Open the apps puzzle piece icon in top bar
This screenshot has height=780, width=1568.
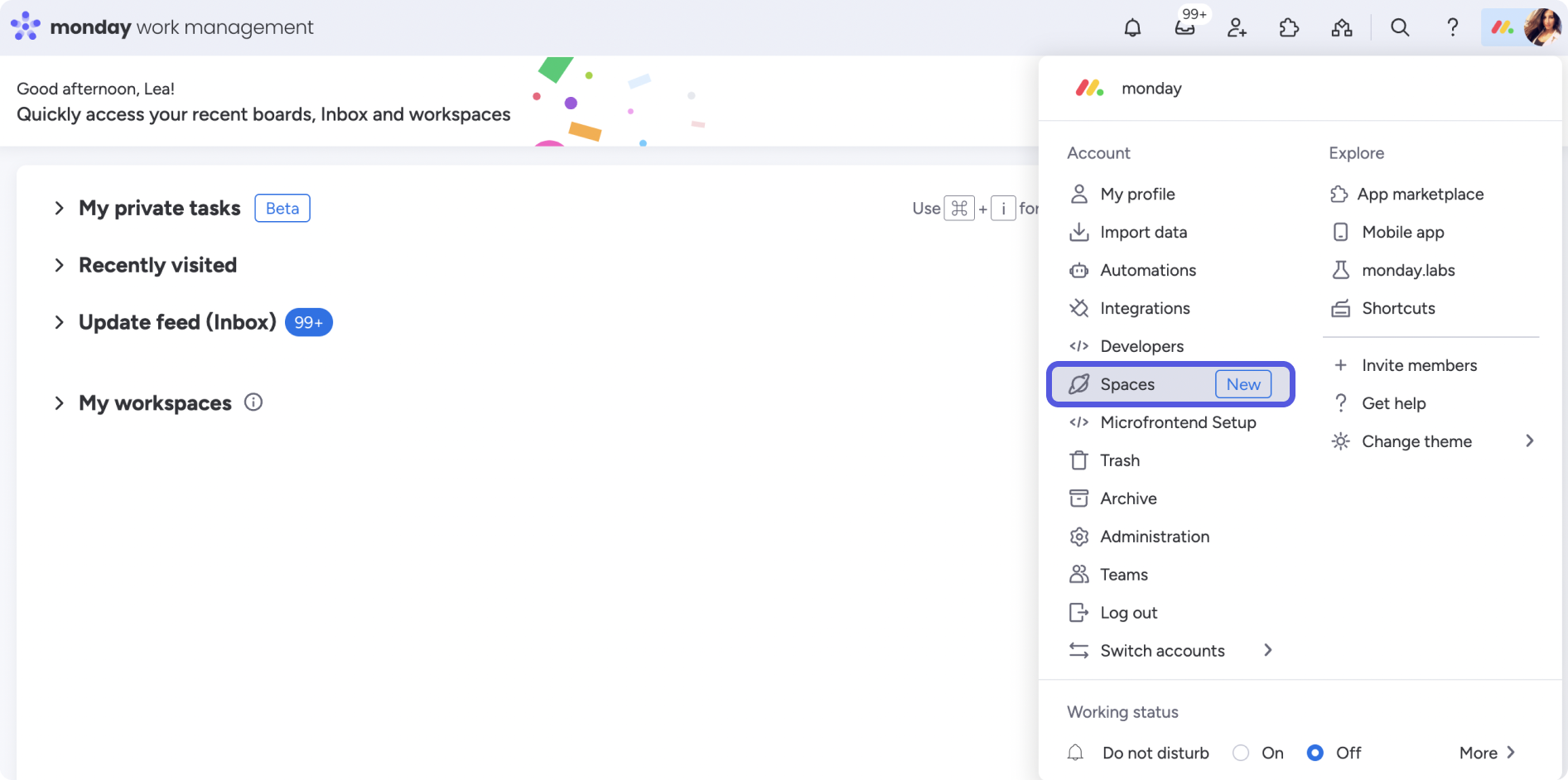tap(1290, 27)
